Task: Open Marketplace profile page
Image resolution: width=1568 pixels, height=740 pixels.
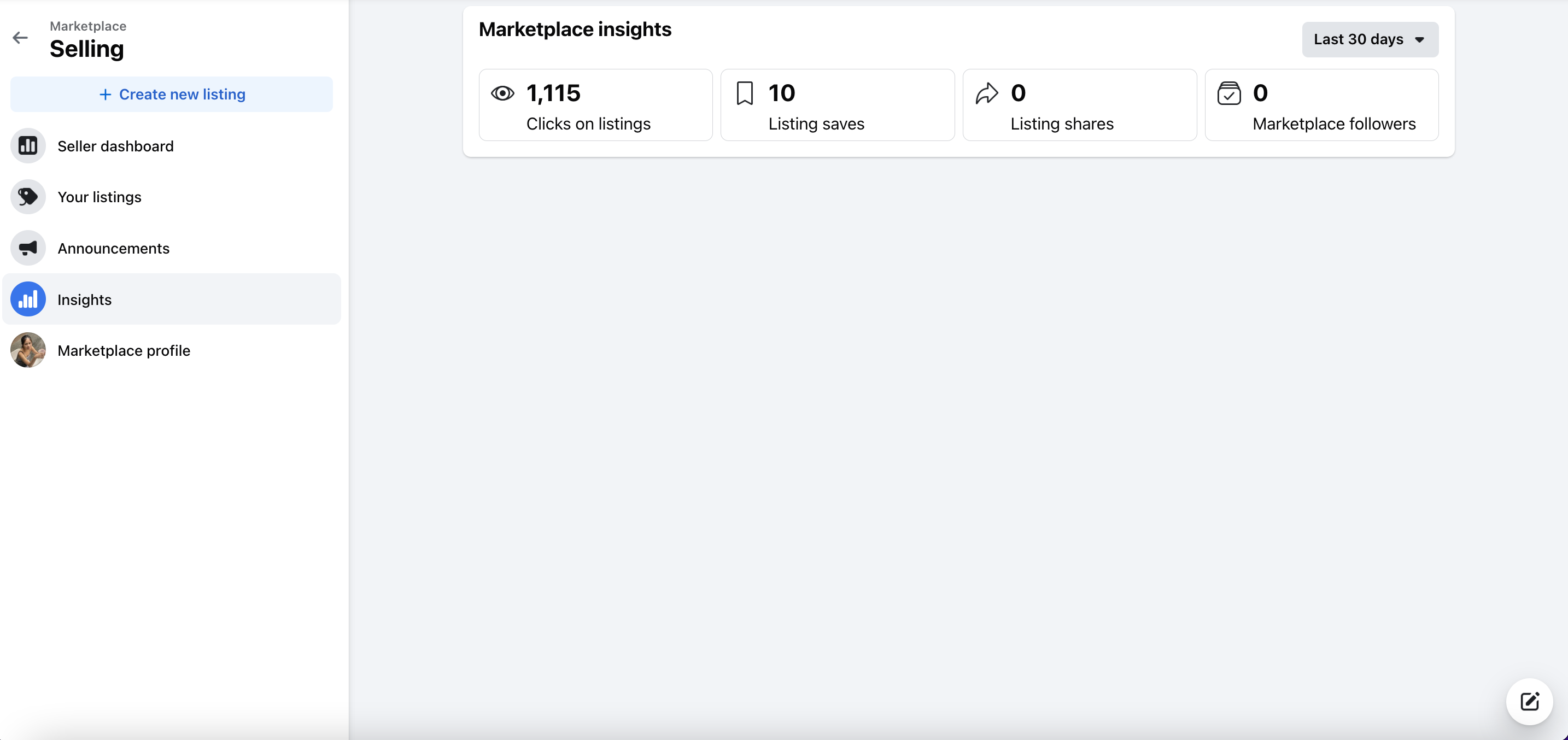Action: click(124, 350)
